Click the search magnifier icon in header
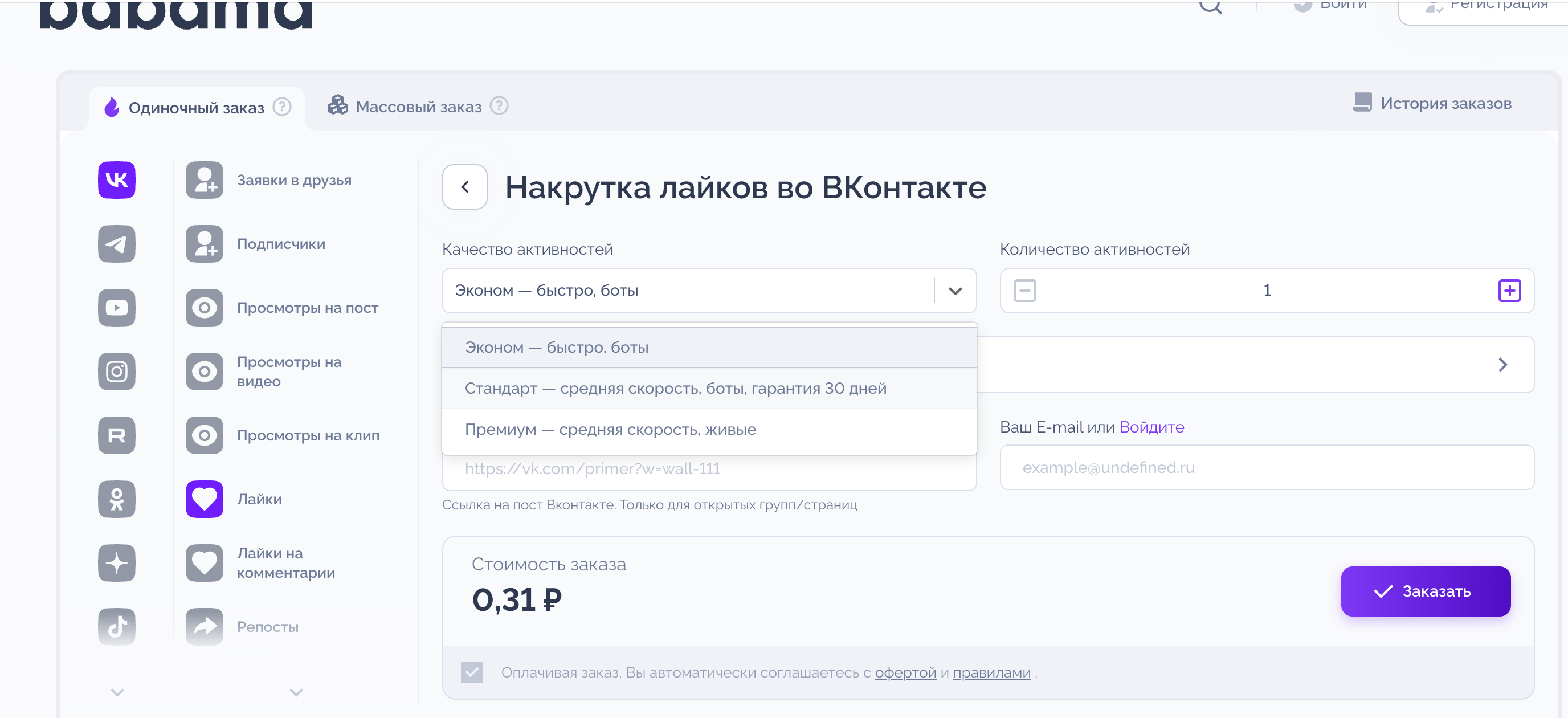The width and height of the screenshot is (1568, 718). [1211, 5]
